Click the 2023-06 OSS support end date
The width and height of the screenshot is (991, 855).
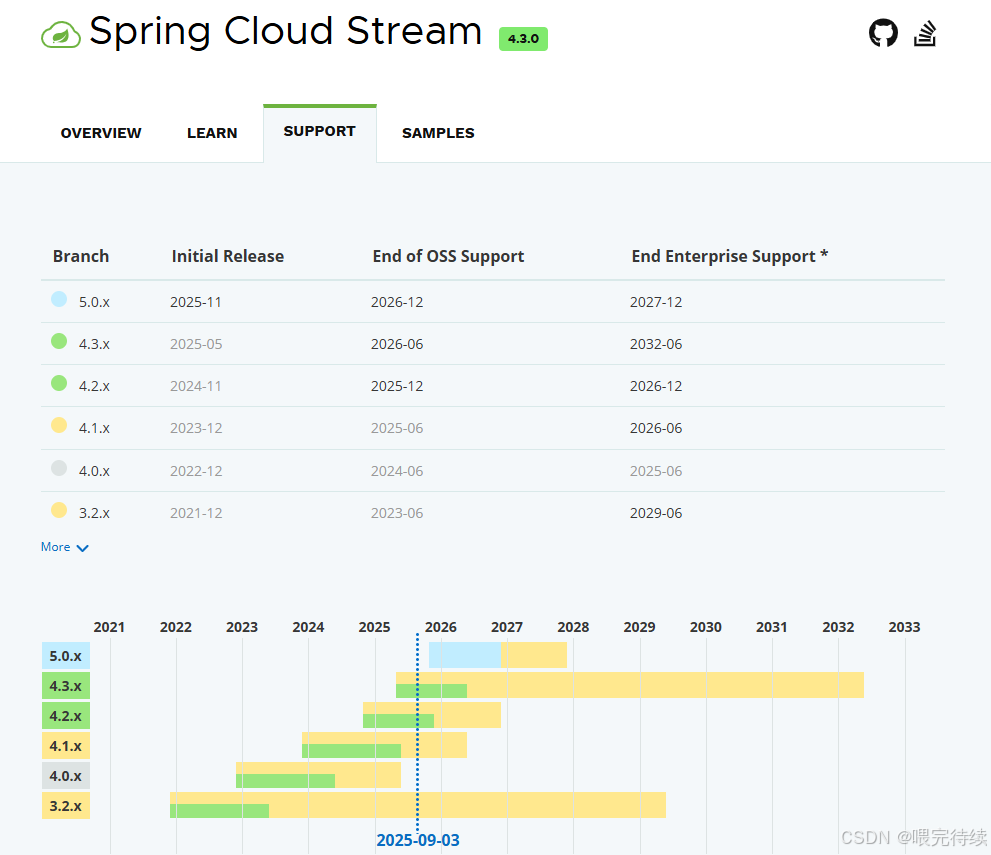pos(397,513)
